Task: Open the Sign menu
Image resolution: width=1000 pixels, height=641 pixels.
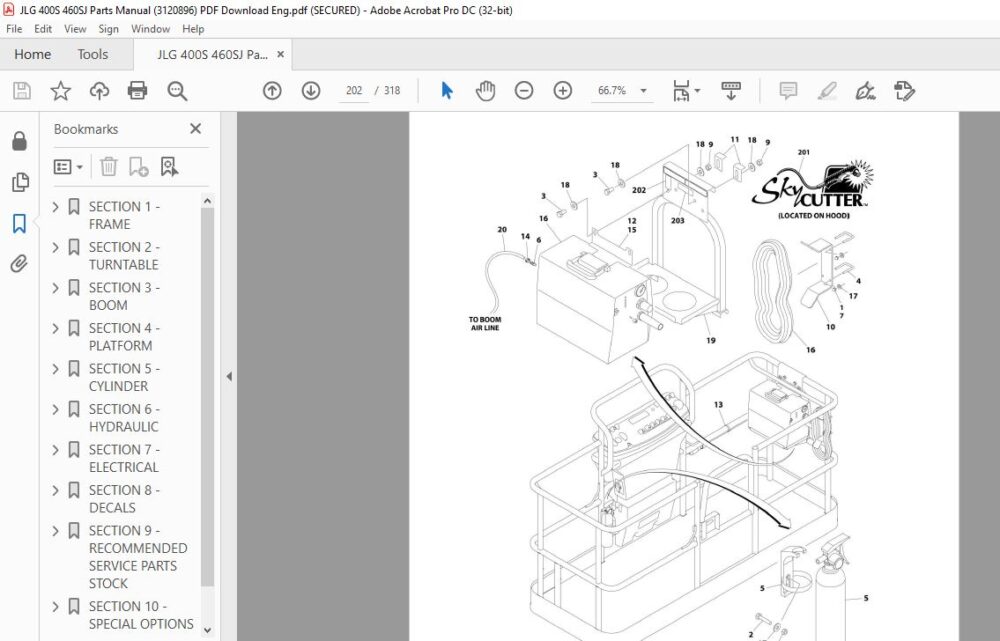Action: [108, 29]
